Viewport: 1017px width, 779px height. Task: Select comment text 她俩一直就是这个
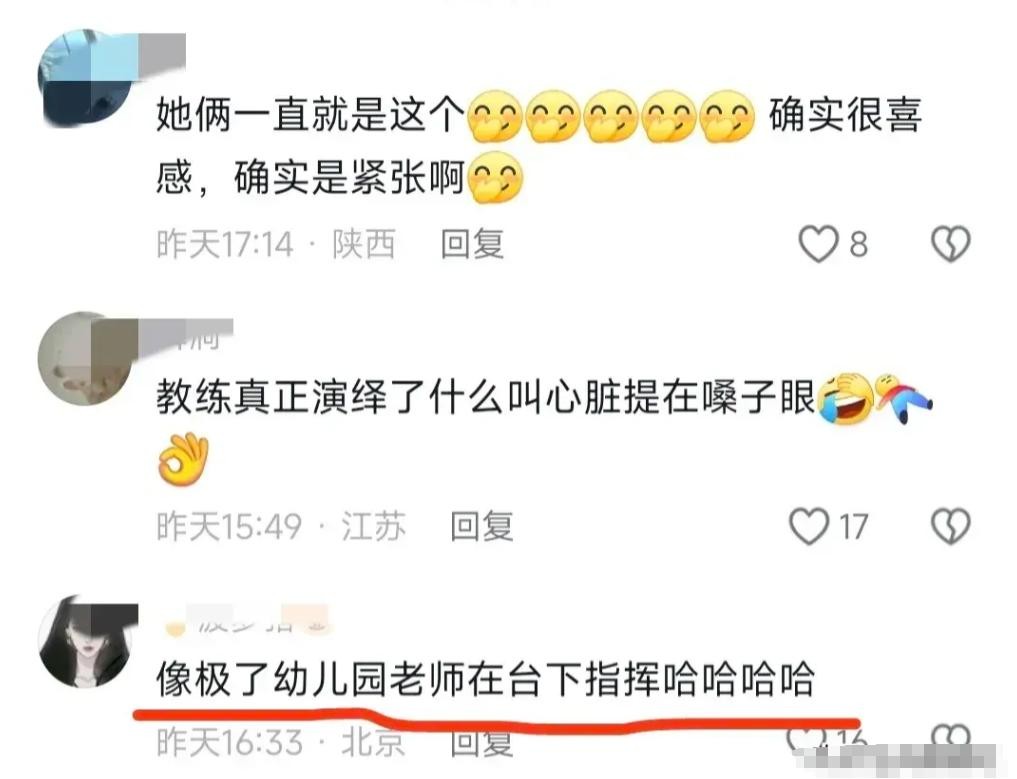[x=310, y=115]
